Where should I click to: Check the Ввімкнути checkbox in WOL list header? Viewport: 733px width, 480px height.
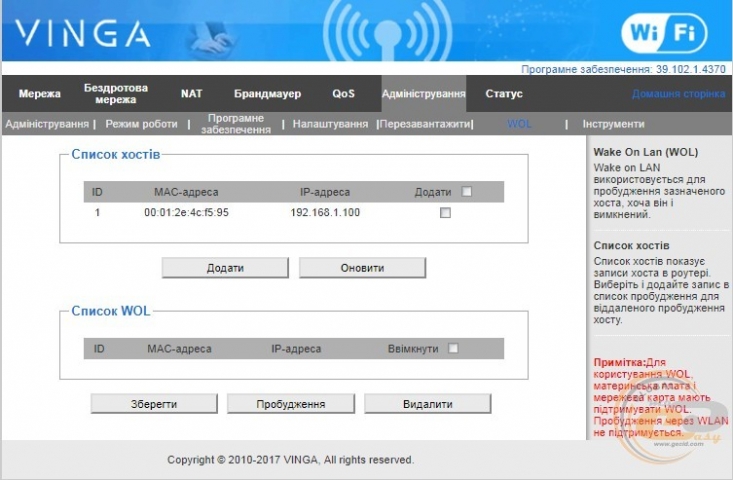(x=453, y=348)
